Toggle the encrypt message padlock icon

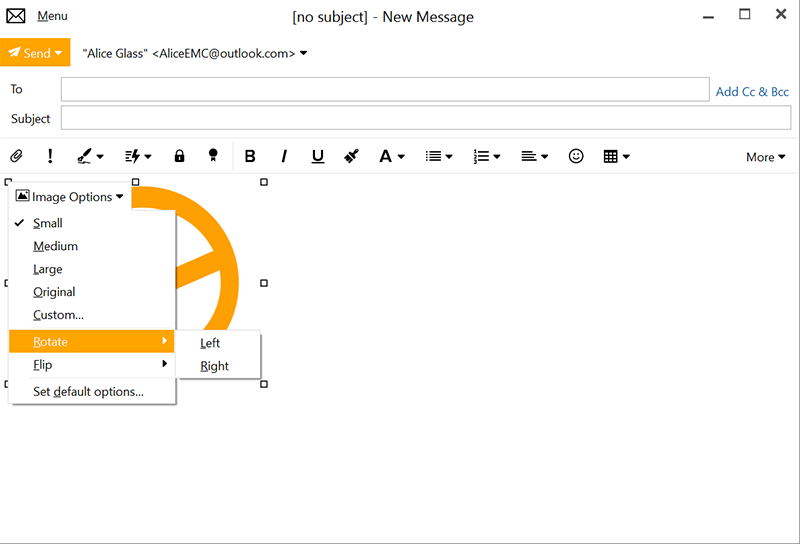pyautogui.click(x=179, y=156)
